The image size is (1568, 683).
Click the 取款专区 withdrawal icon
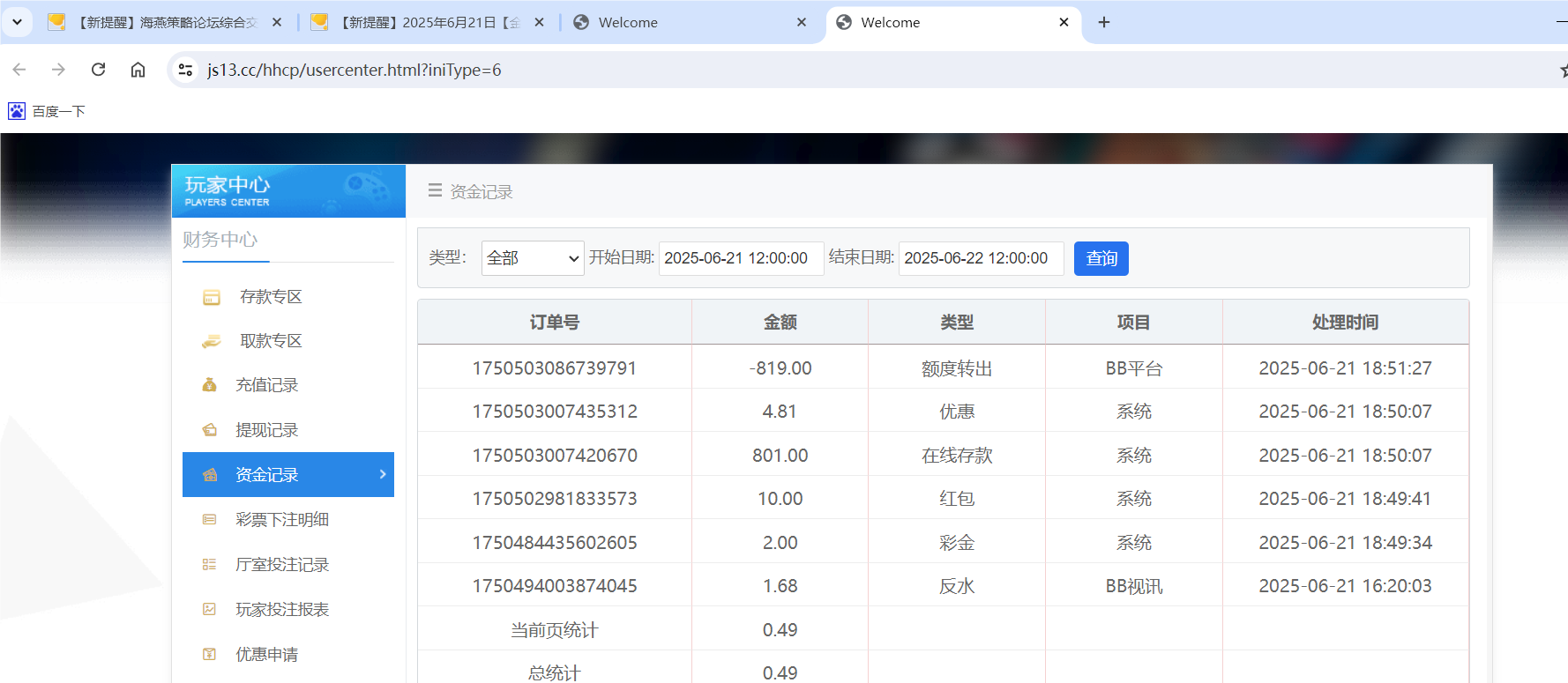click(x=212, y=341)
